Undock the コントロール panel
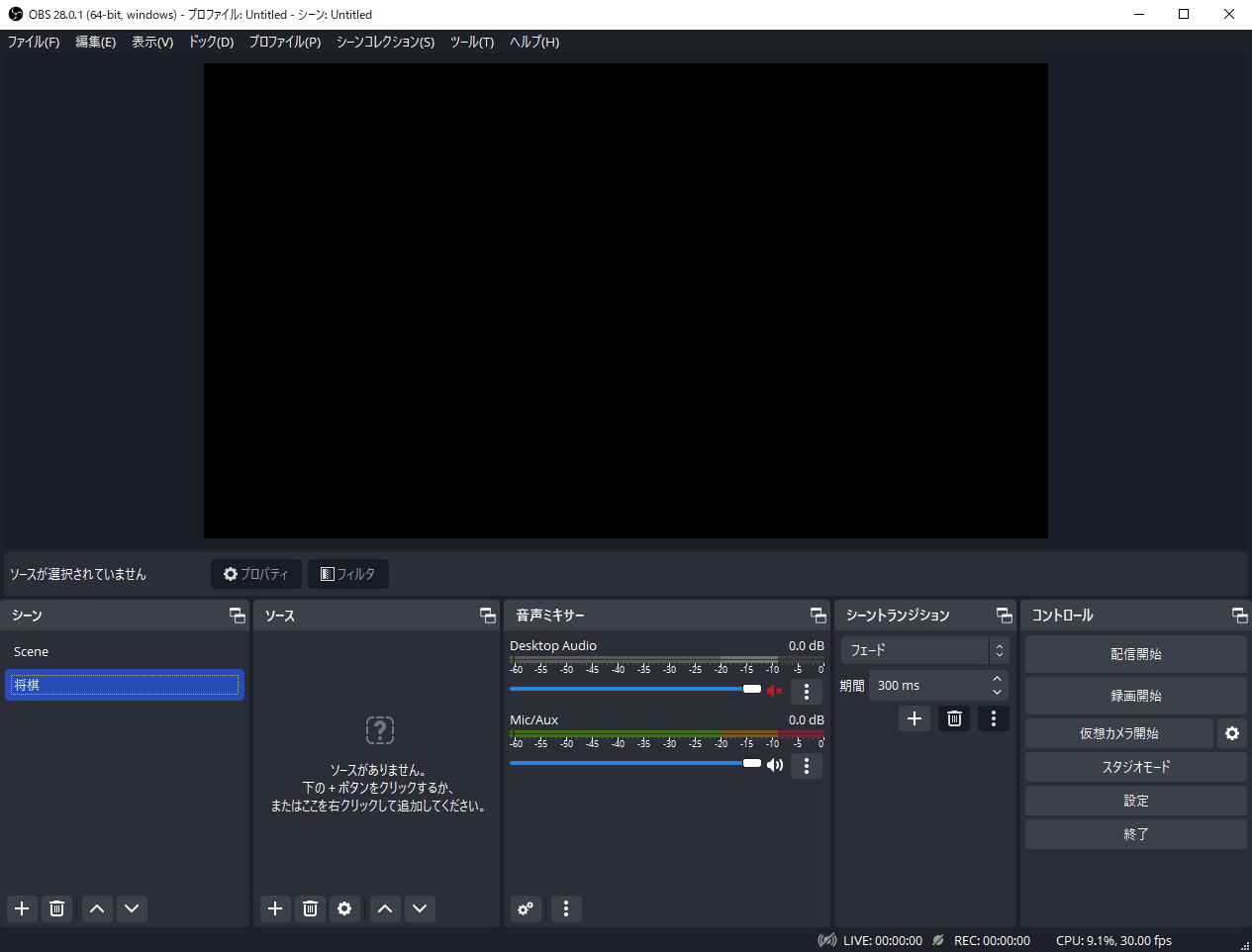Image resolution: width=1252 pixels, height=952 pixels. coord(1240,616)
